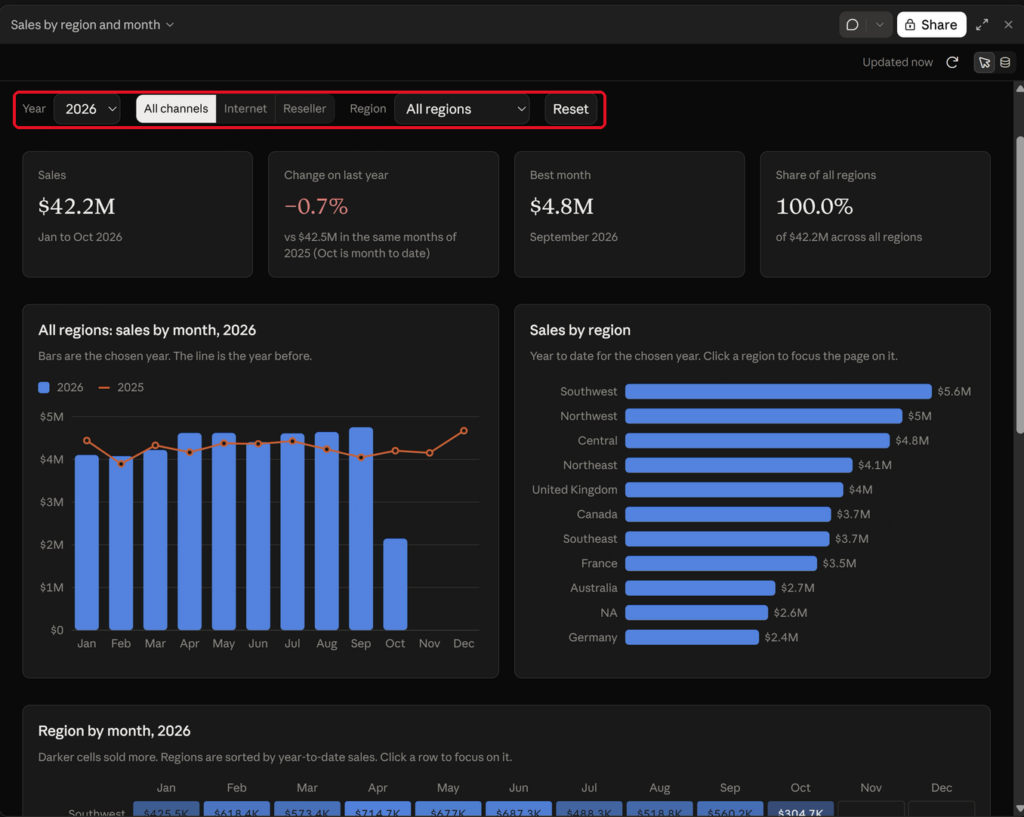Click the Aug column header in the heatmap
The height and width of the screenshot is (817, 1024).
click(660, 788)
